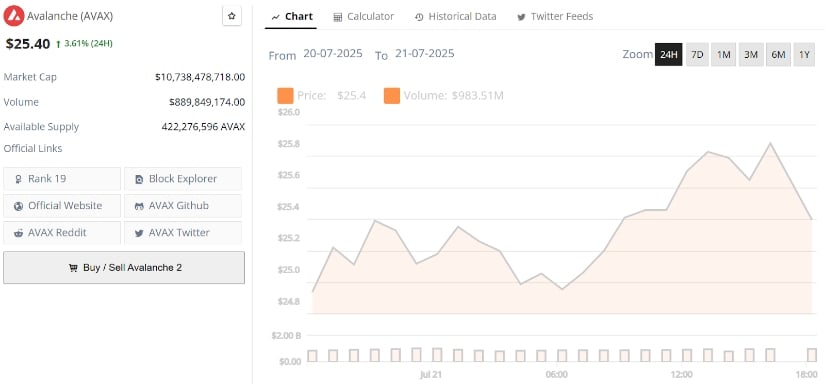Open the From date field 20-07-2025
This screenshot has height=384, width=825.
(333, 54)
